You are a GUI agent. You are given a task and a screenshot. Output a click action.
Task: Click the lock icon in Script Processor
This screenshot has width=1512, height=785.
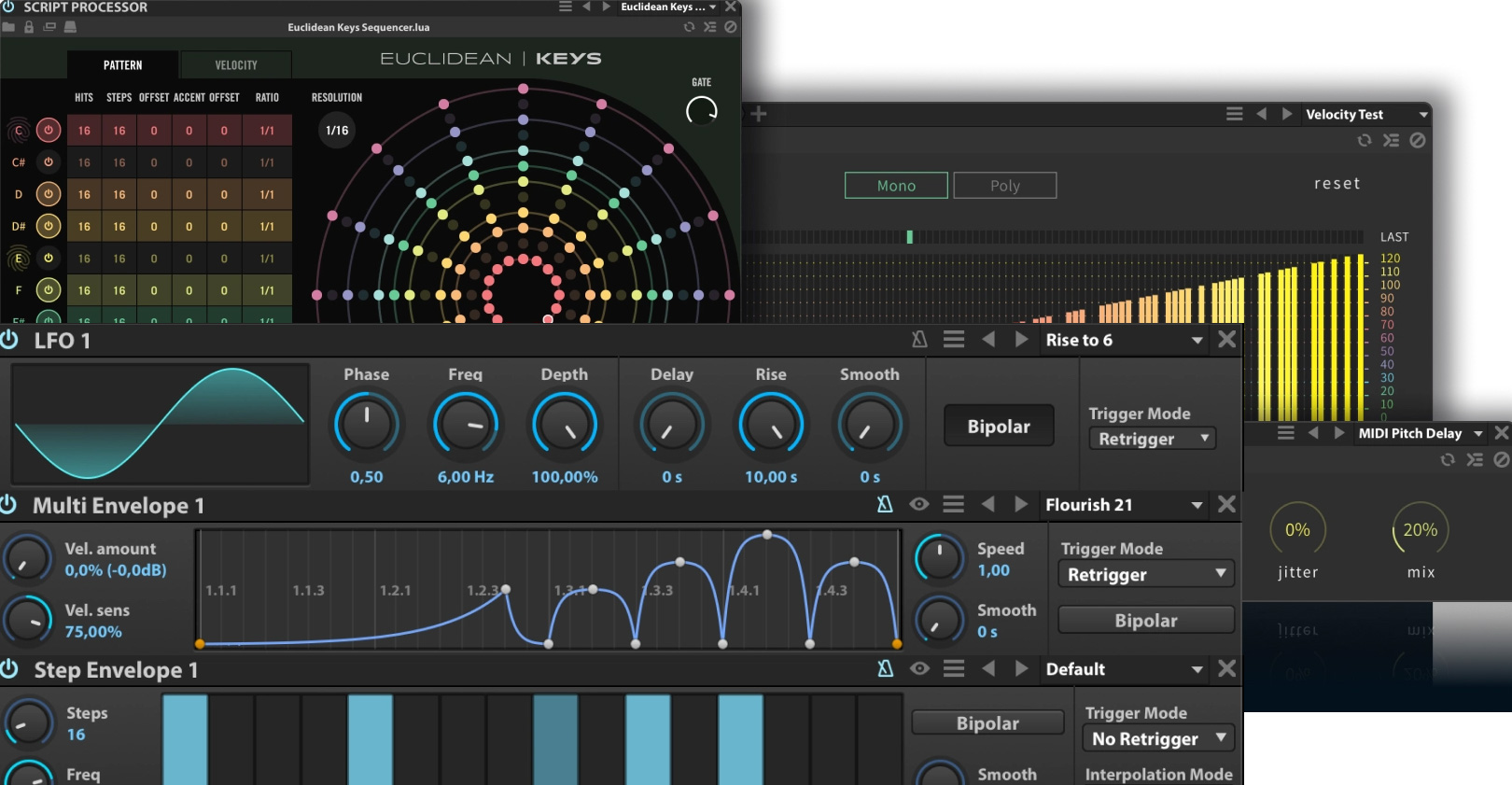29,27
